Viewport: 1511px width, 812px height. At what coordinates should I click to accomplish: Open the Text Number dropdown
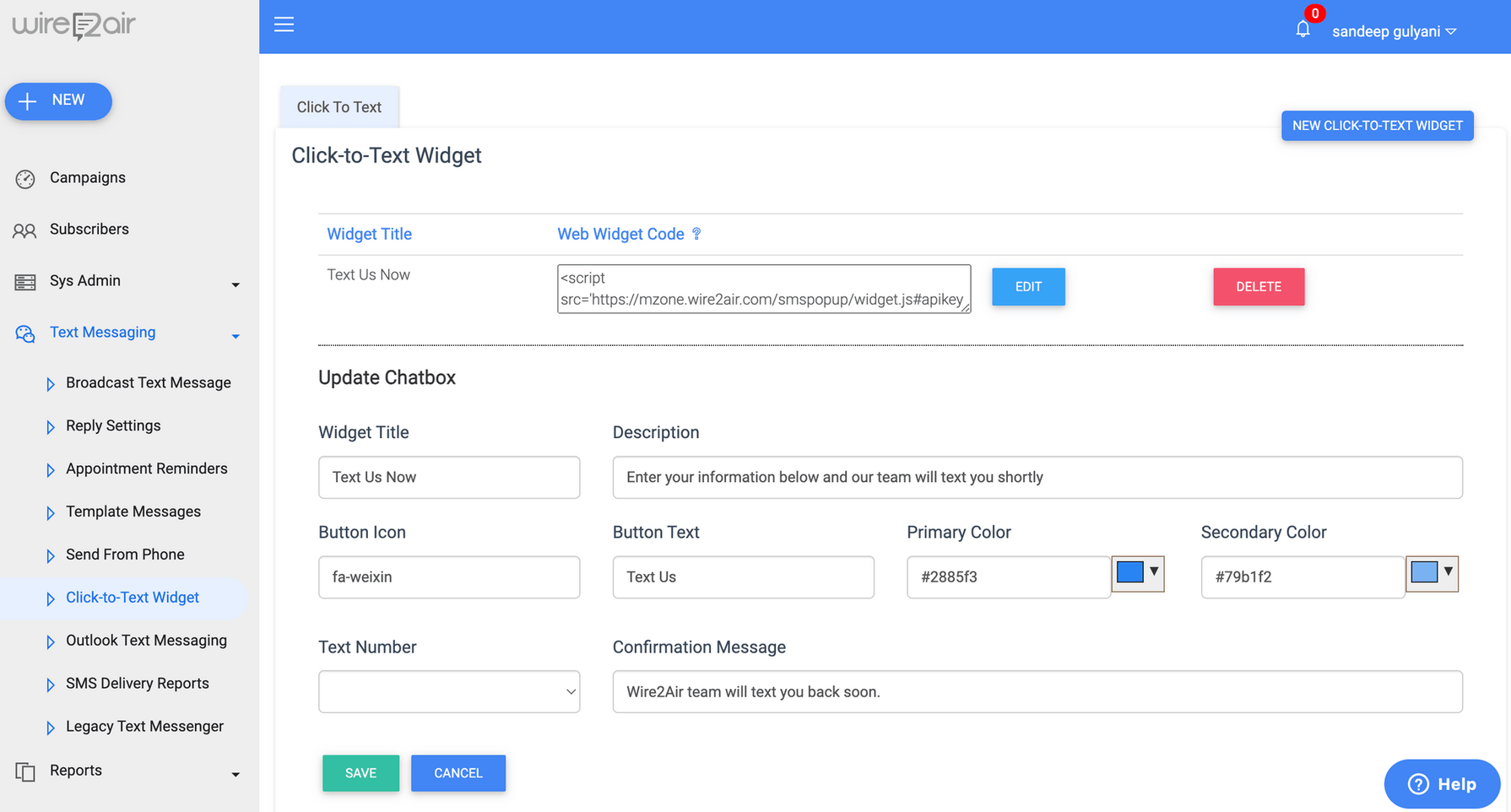tap(449, 691)
